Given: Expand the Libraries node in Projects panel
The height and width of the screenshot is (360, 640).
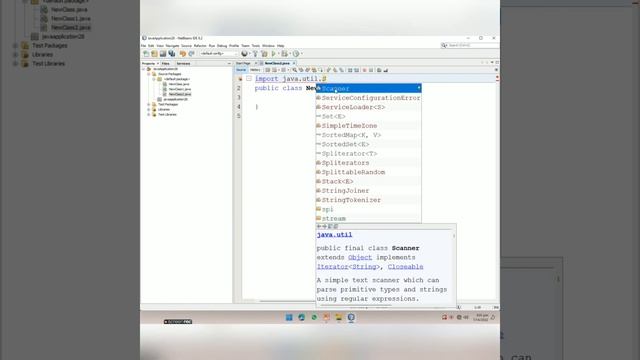Looking at the screenshot, I should (149, 109).
